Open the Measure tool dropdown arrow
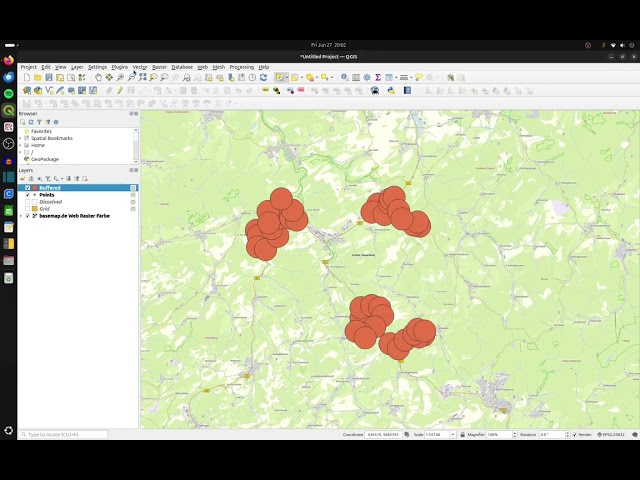Image resolution: width=640 pixels, height=480 pixels. [411, 78]
